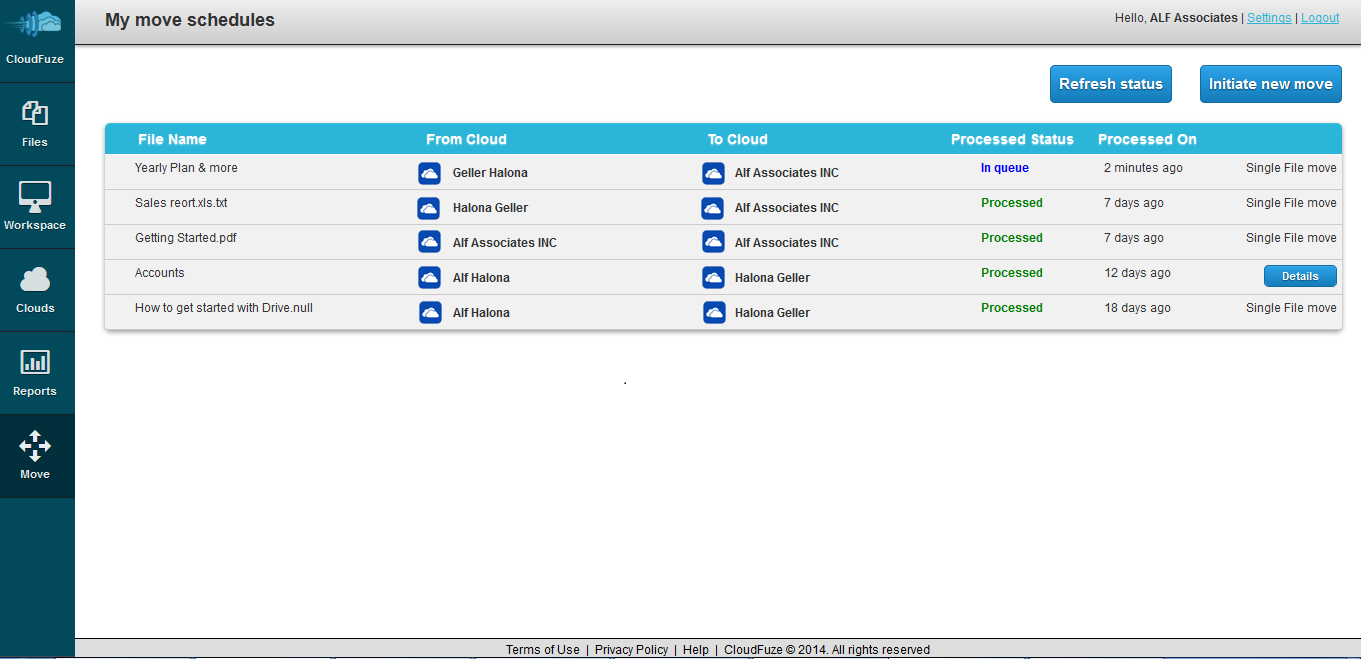The image size is (1366, 659).
Task: Click From Cloud icon for Yearly Plan row
Action: click(x=429, y=173)
